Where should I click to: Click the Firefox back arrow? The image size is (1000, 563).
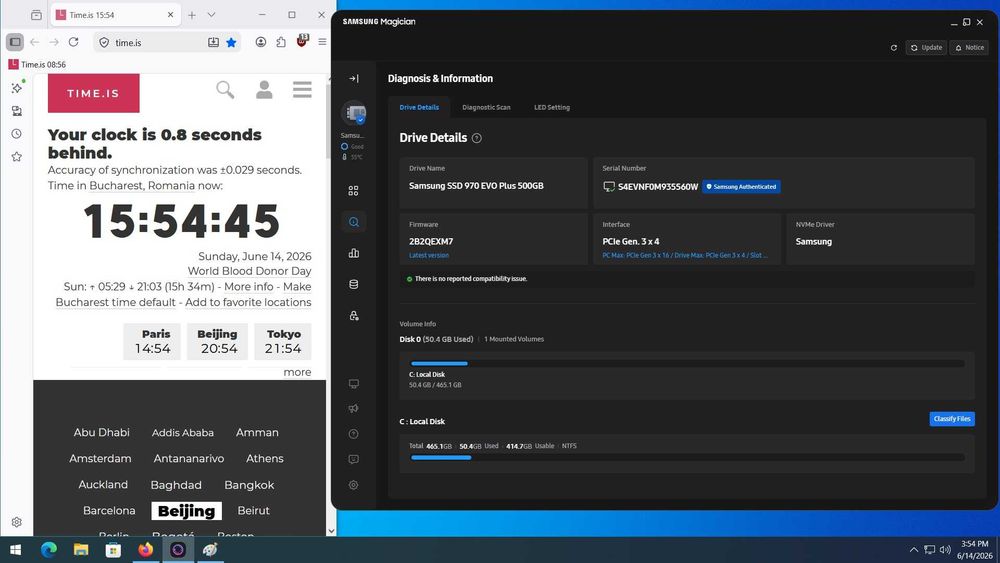click(x=34, y=42)
